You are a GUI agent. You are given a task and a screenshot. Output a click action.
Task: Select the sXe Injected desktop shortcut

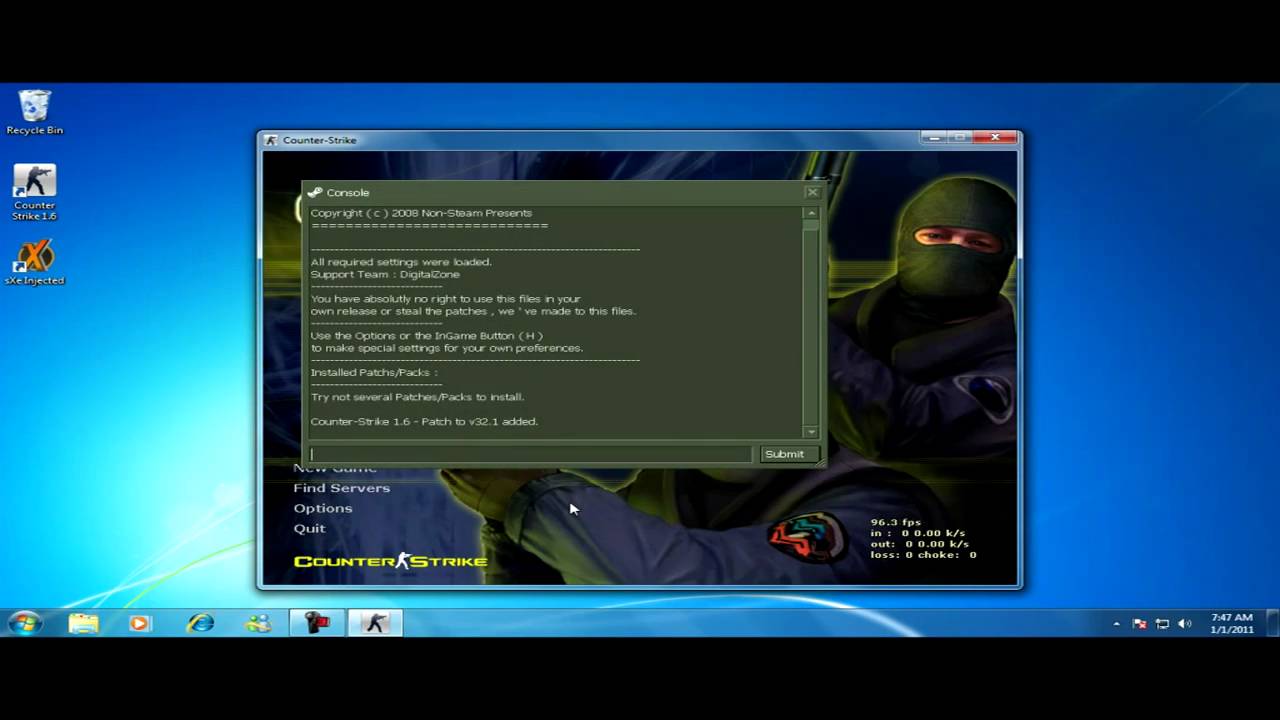[x=34, y=263]
